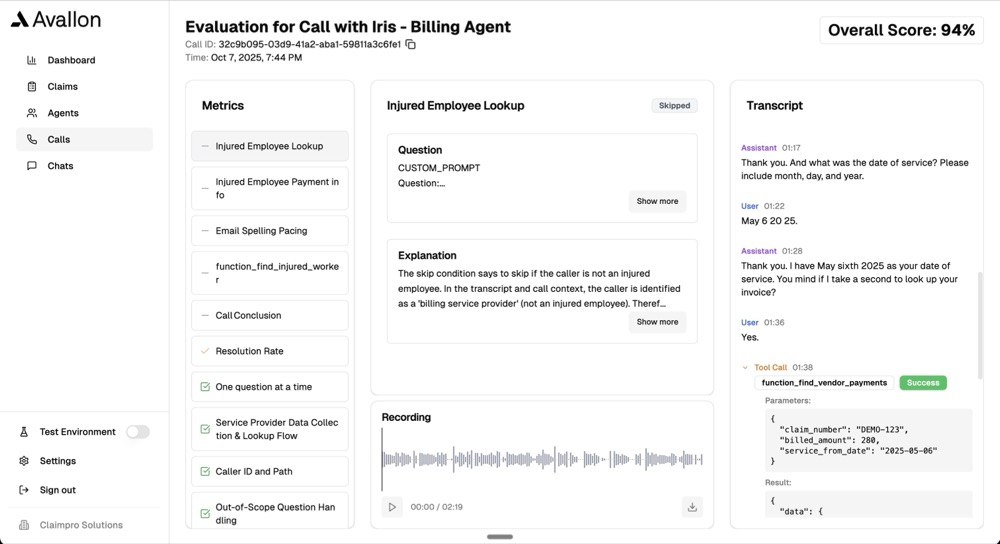Download the call recording
1000x544 pixels.
(692, 507)
